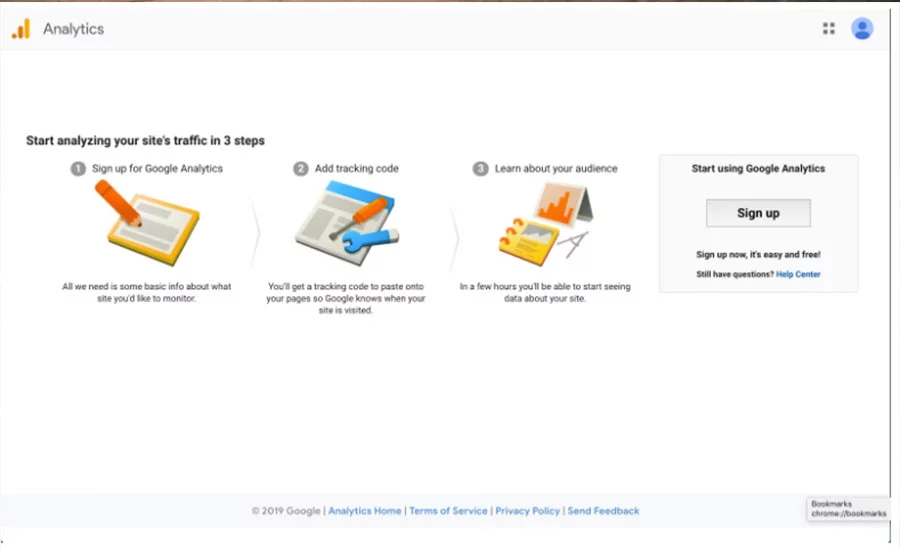Click the orange Analytics logo icon
Image resolution: width=900 pixels, height=550 pixels.
[21, 29]
